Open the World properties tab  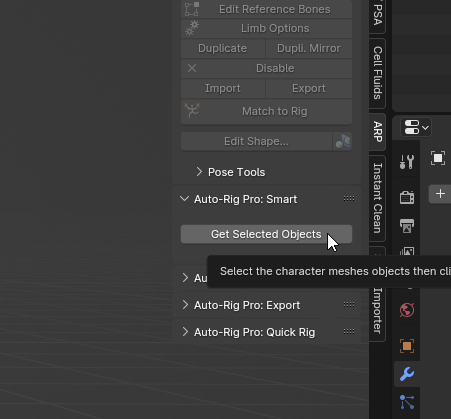[x=407, y=310]
